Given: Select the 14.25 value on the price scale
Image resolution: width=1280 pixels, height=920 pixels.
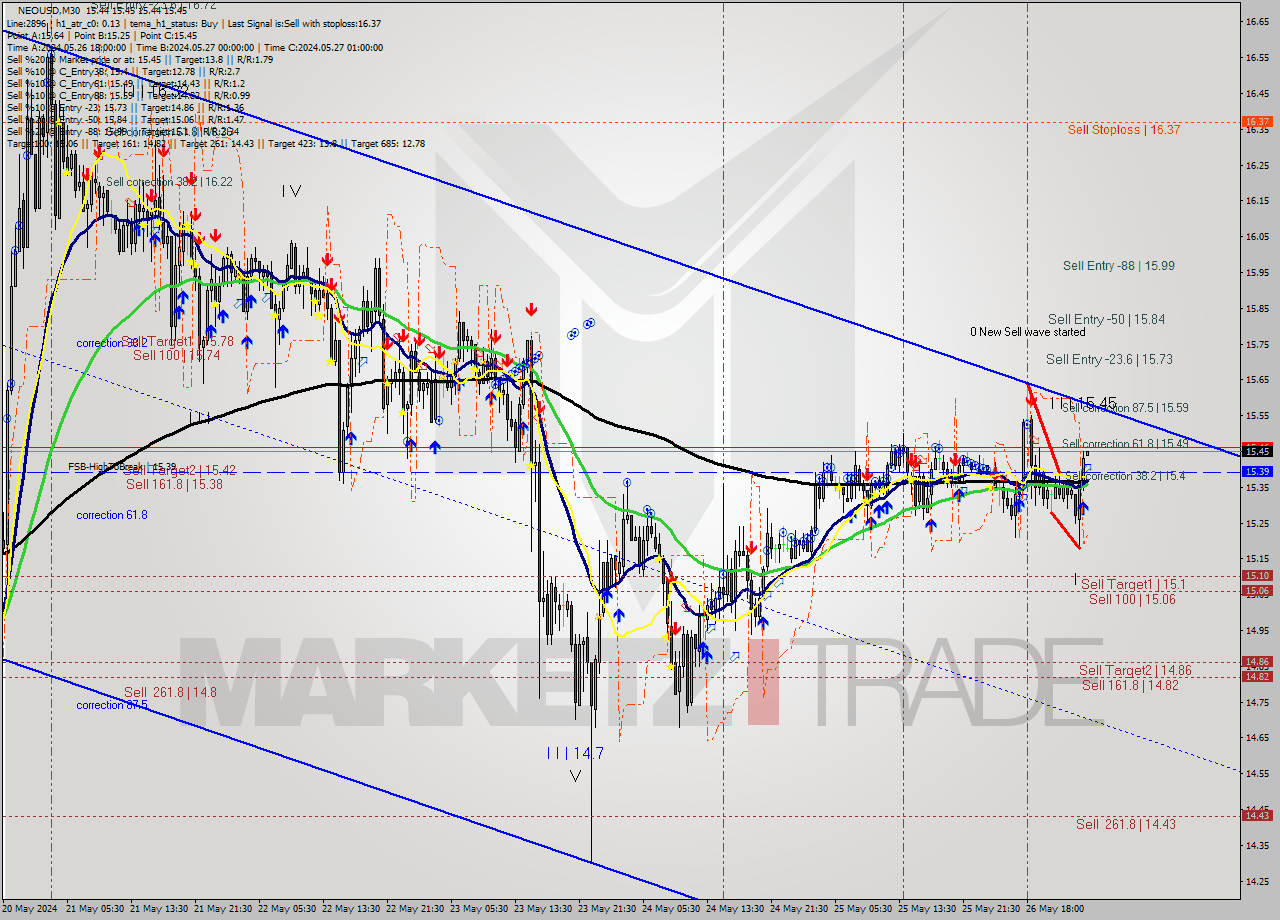Looking at the screenshot, I should pos(1256,881).
